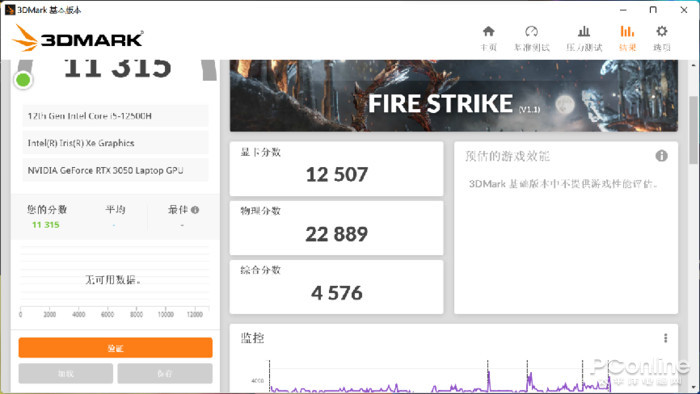Open the Options (选项) gear icon

(x=662, y=31)
